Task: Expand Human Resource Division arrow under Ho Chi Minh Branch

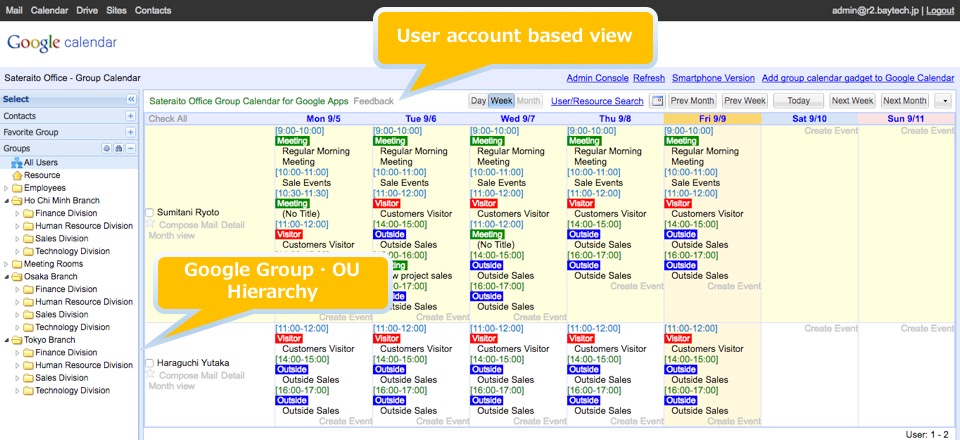Action: click(17, 226)
